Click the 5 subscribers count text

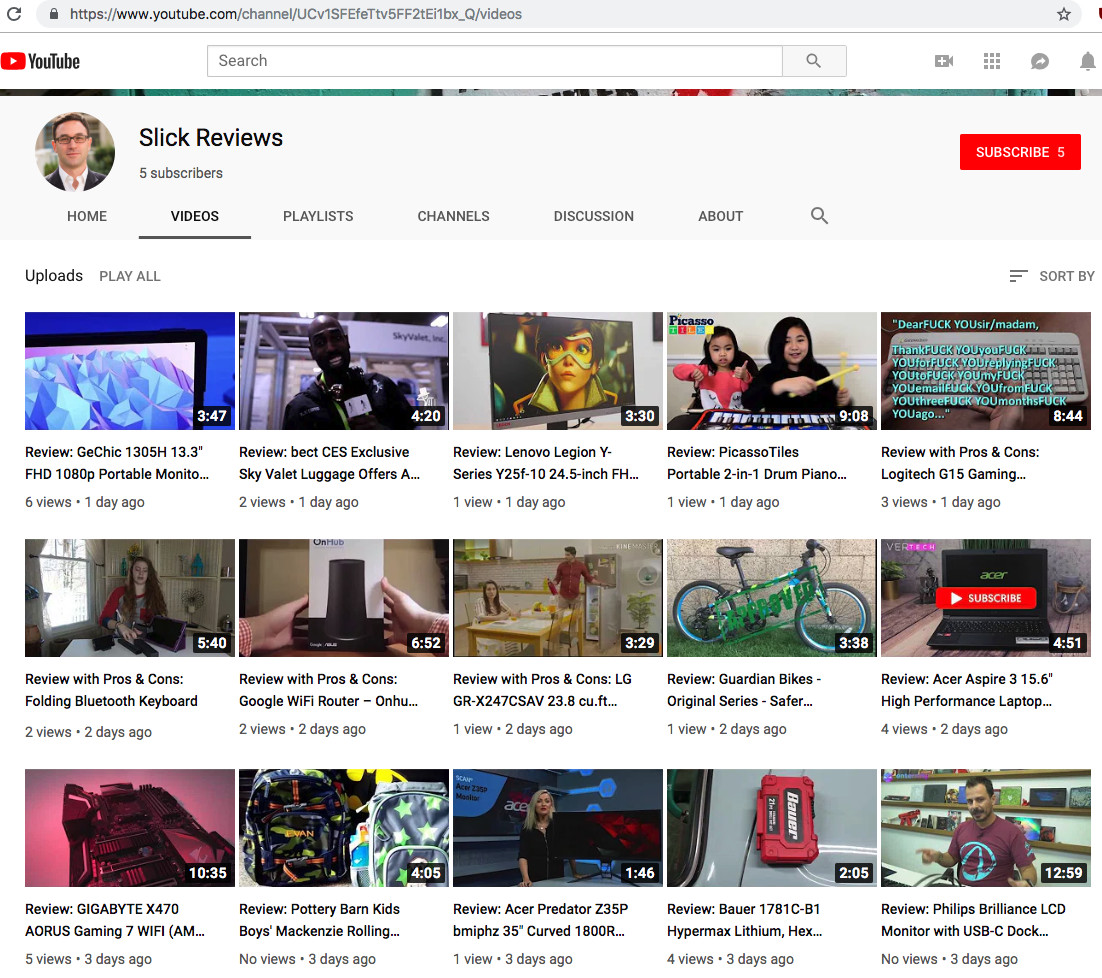(181, 173)
